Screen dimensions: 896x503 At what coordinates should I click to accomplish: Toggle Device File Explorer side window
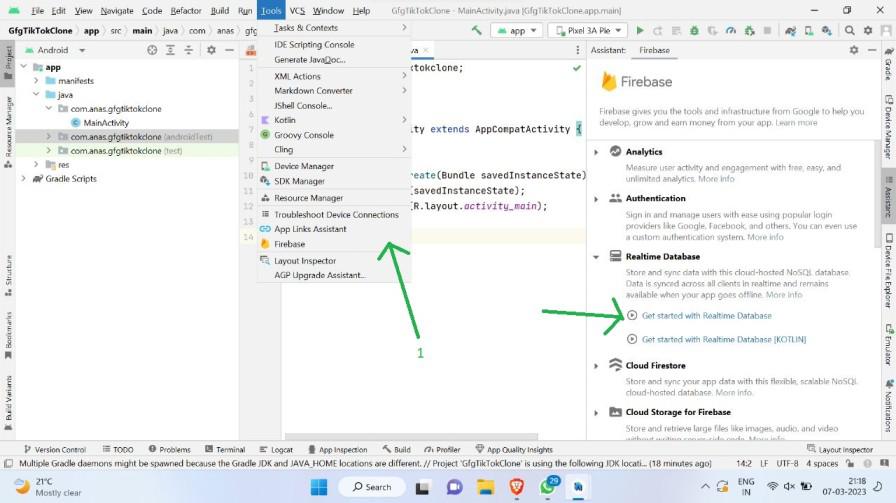tap(889, 270)
